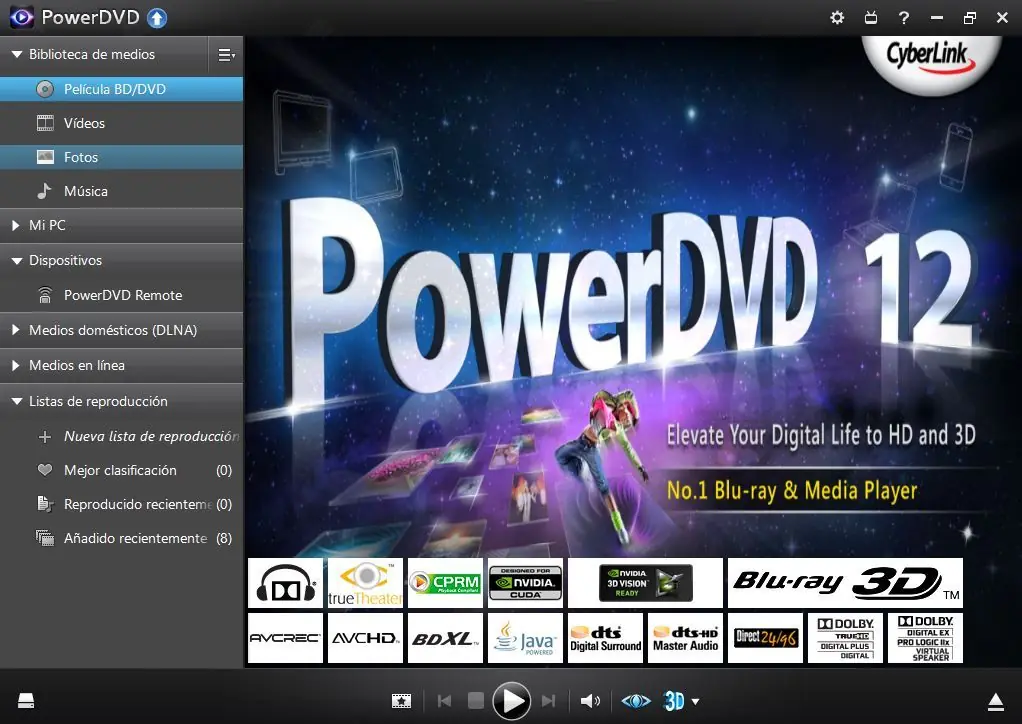Switch to TV cinema mode icon
This screenshot has height=724, width=1022.
870,18
